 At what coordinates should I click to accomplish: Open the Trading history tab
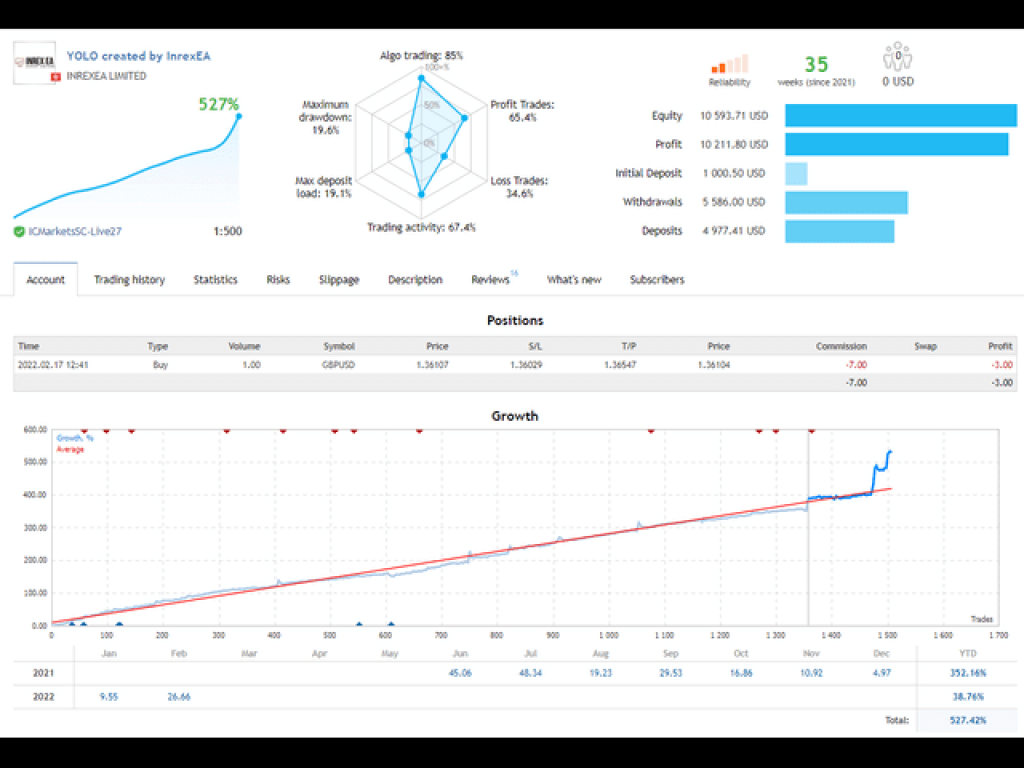pos(129,280)
